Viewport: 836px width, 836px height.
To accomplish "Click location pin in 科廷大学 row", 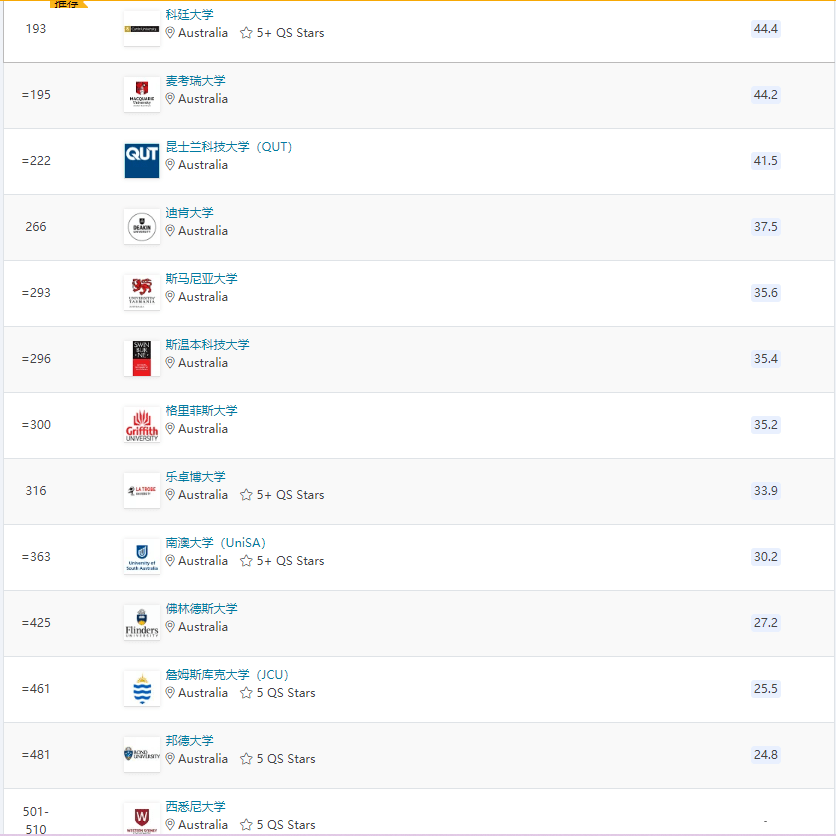I will [x=170, y=33].
